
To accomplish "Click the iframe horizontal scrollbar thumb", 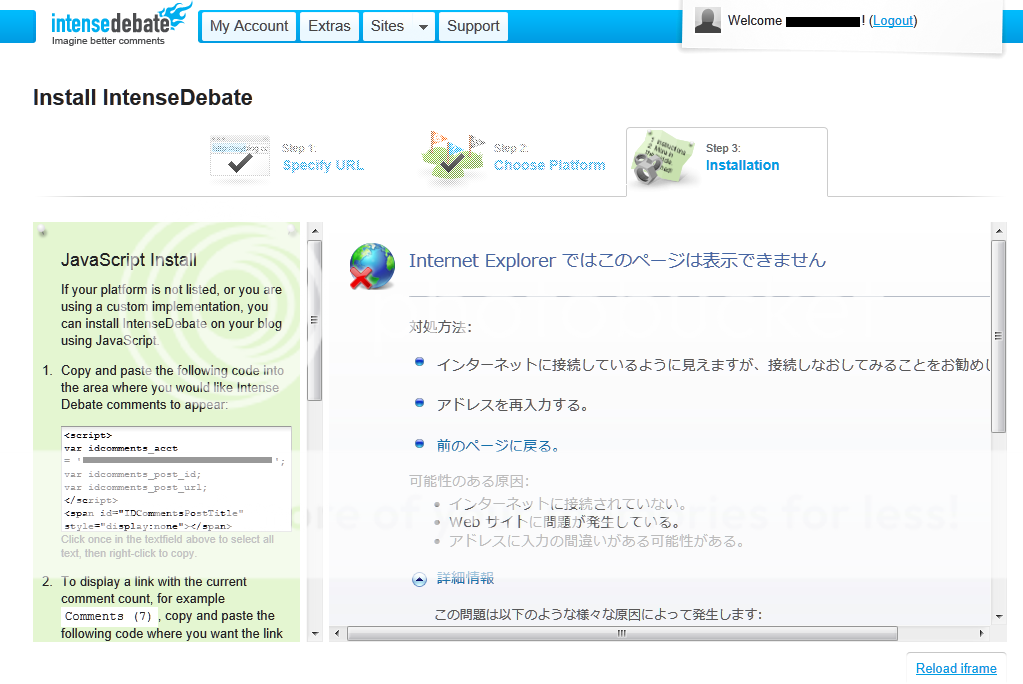I will tap(622, 633).
